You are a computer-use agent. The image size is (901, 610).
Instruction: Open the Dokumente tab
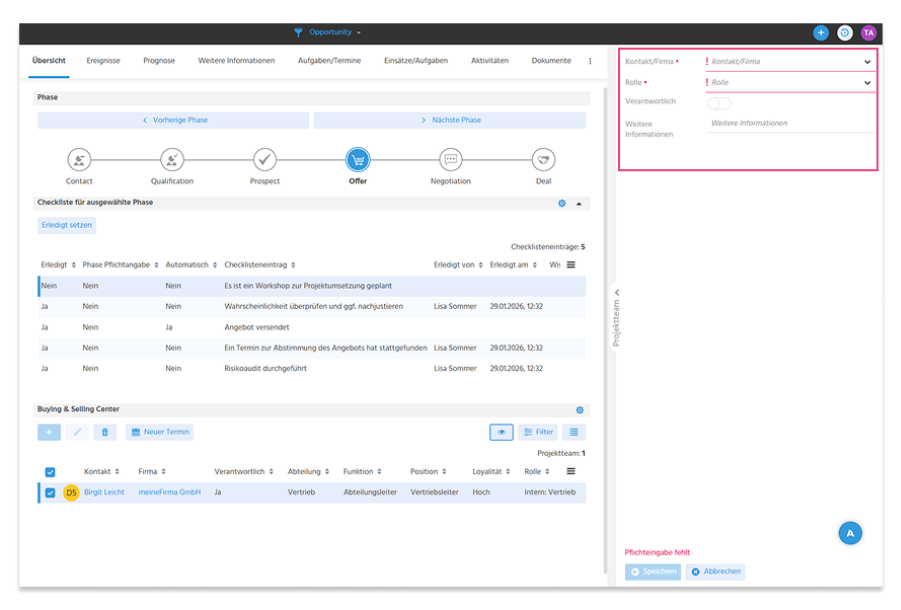pyautogui.click(x=551, y=60)
